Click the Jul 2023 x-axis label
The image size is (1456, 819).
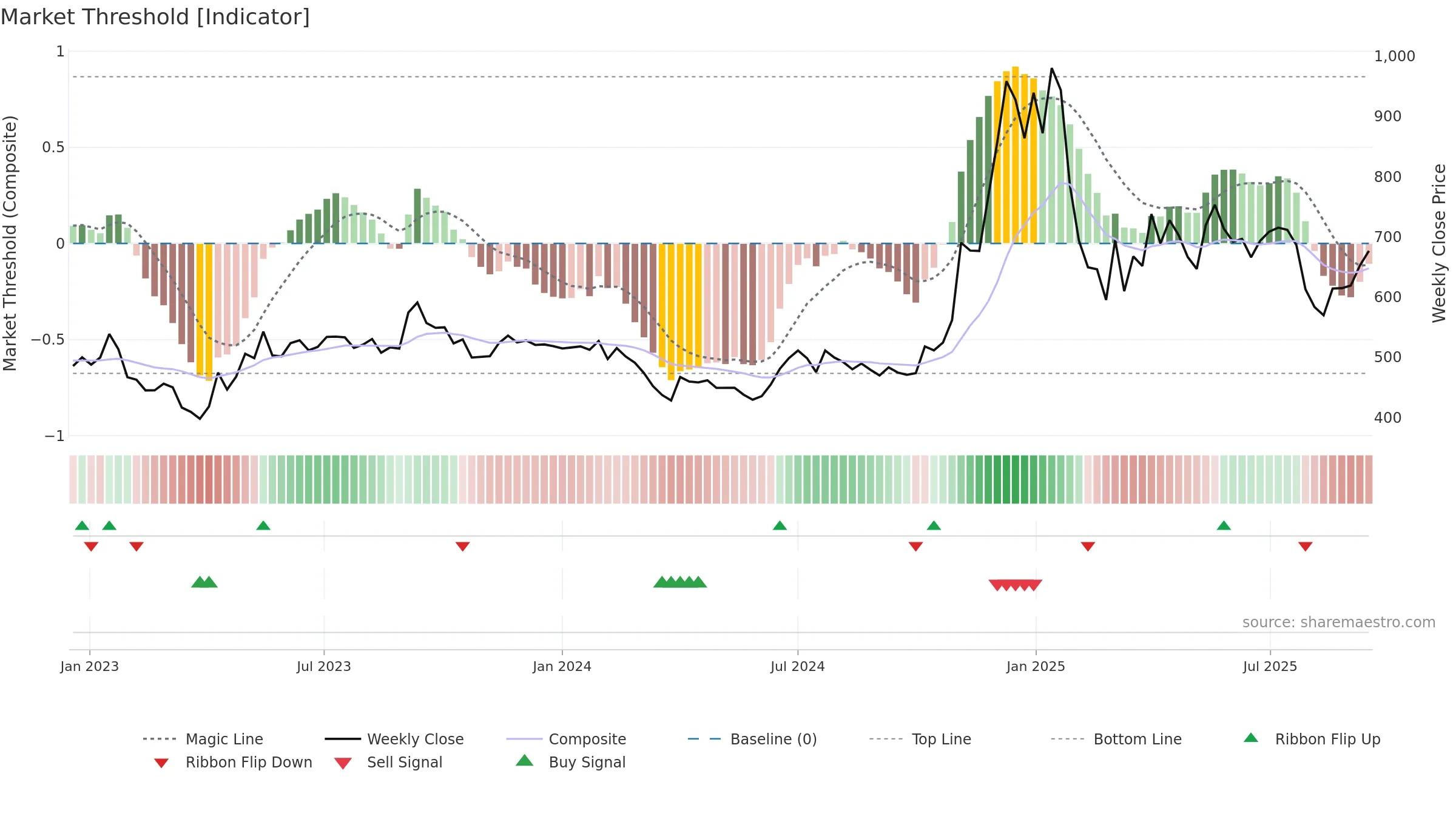pyautogui.click(x=324, y=667)
